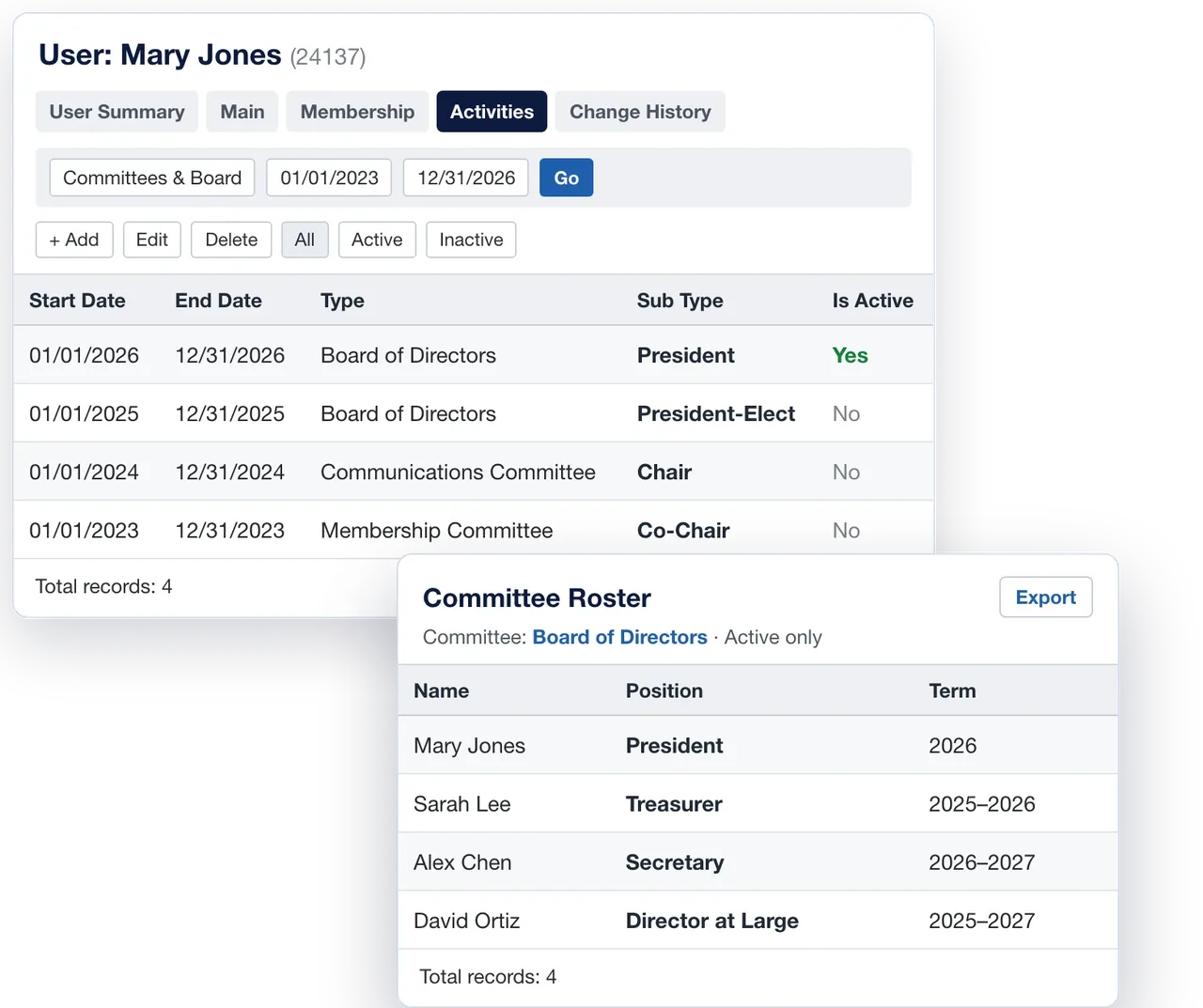
Task: Open the Membership tab
Action: click(x=357, y=112)
